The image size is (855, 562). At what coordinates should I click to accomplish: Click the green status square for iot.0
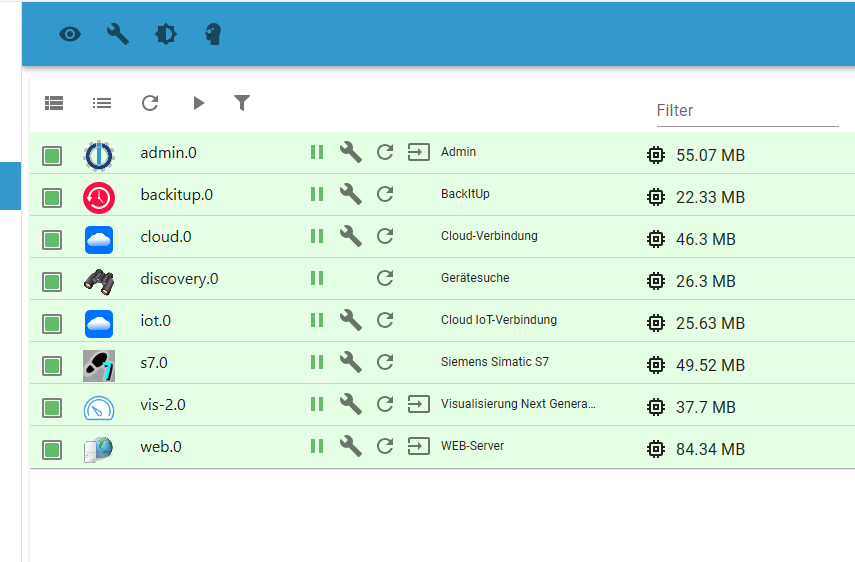coord(52,324)
